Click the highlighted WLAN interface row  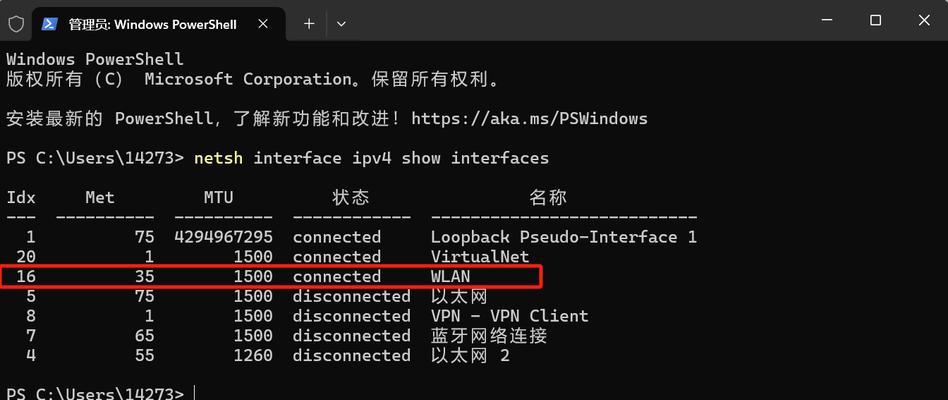tap(271, 277)
